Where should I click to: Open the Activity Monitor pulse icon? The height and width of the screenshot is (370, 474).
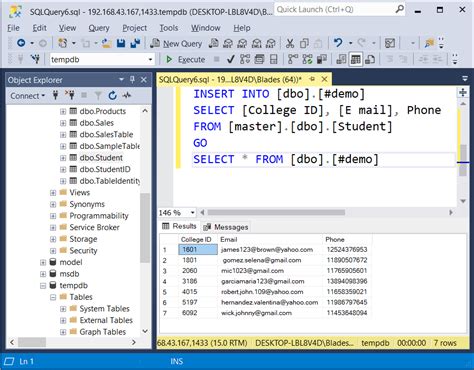[127, 96]
